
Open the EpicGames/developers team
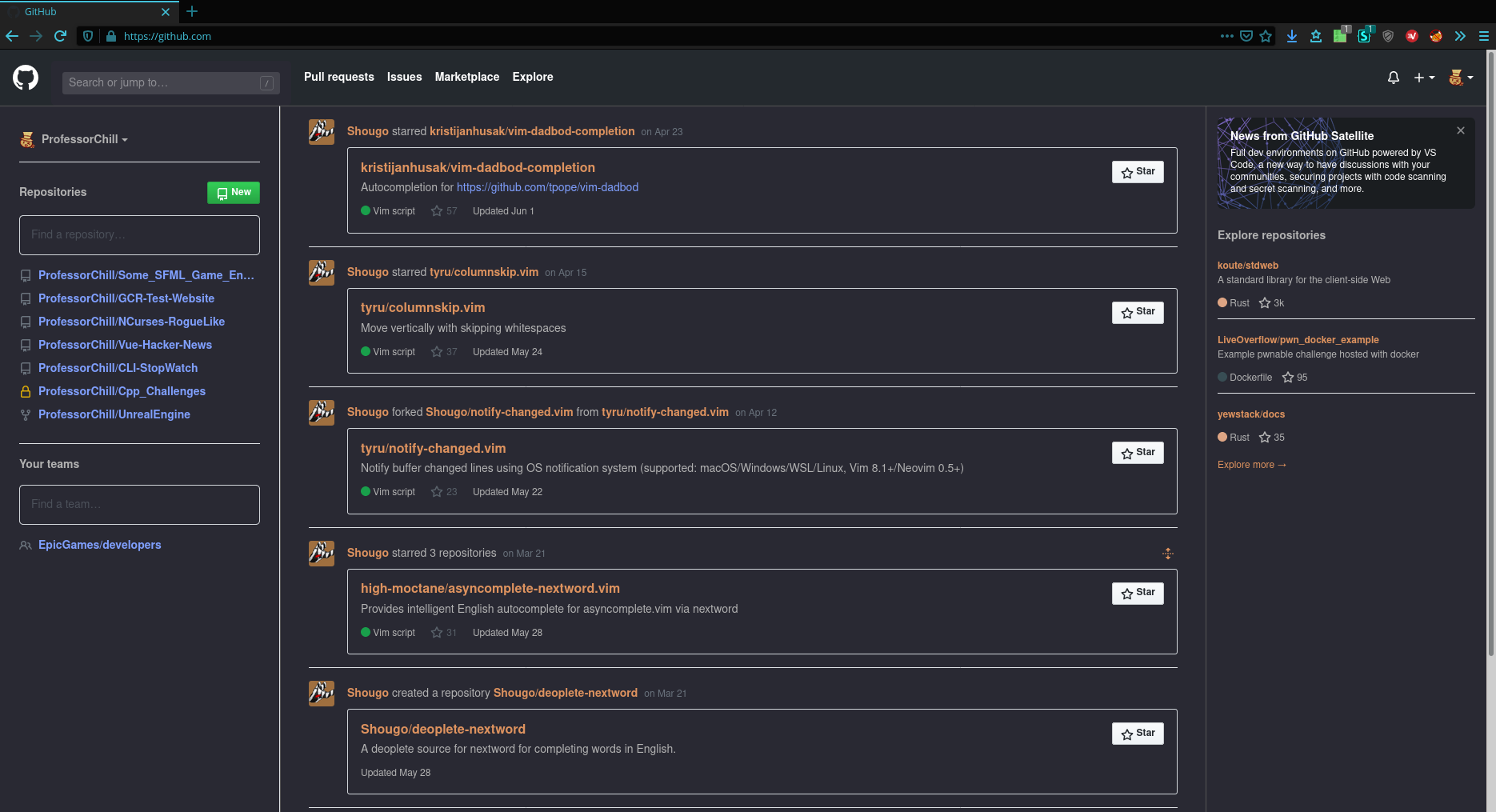tap(100, 545)
